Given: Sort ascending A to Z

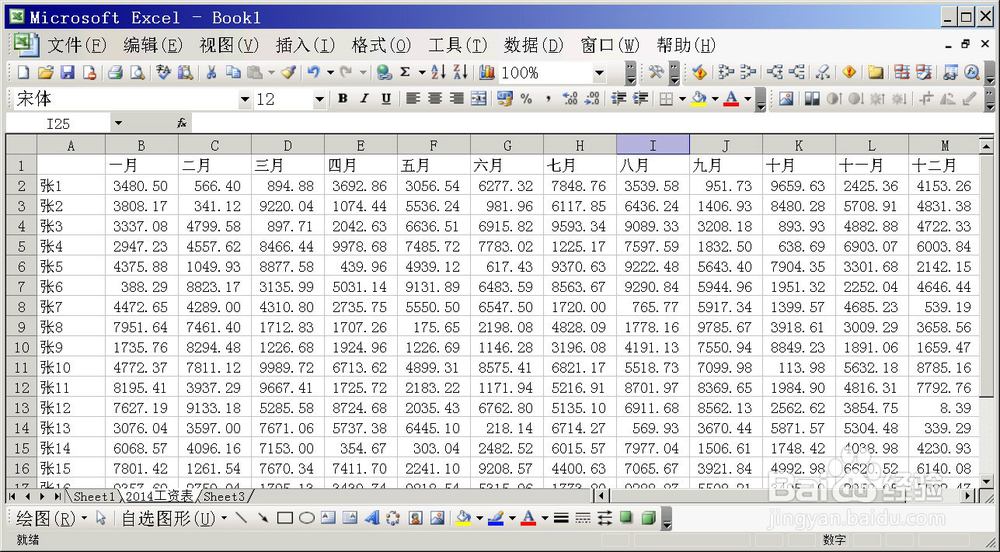Looking at the screenshot, I should (438, 73).
